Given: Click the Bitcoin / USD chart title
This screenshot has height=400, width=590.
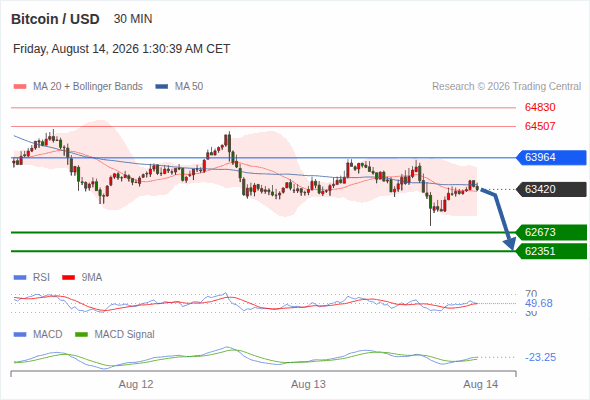Looking at the screenshot, I should pyautogui.click(x=55, y=19).
